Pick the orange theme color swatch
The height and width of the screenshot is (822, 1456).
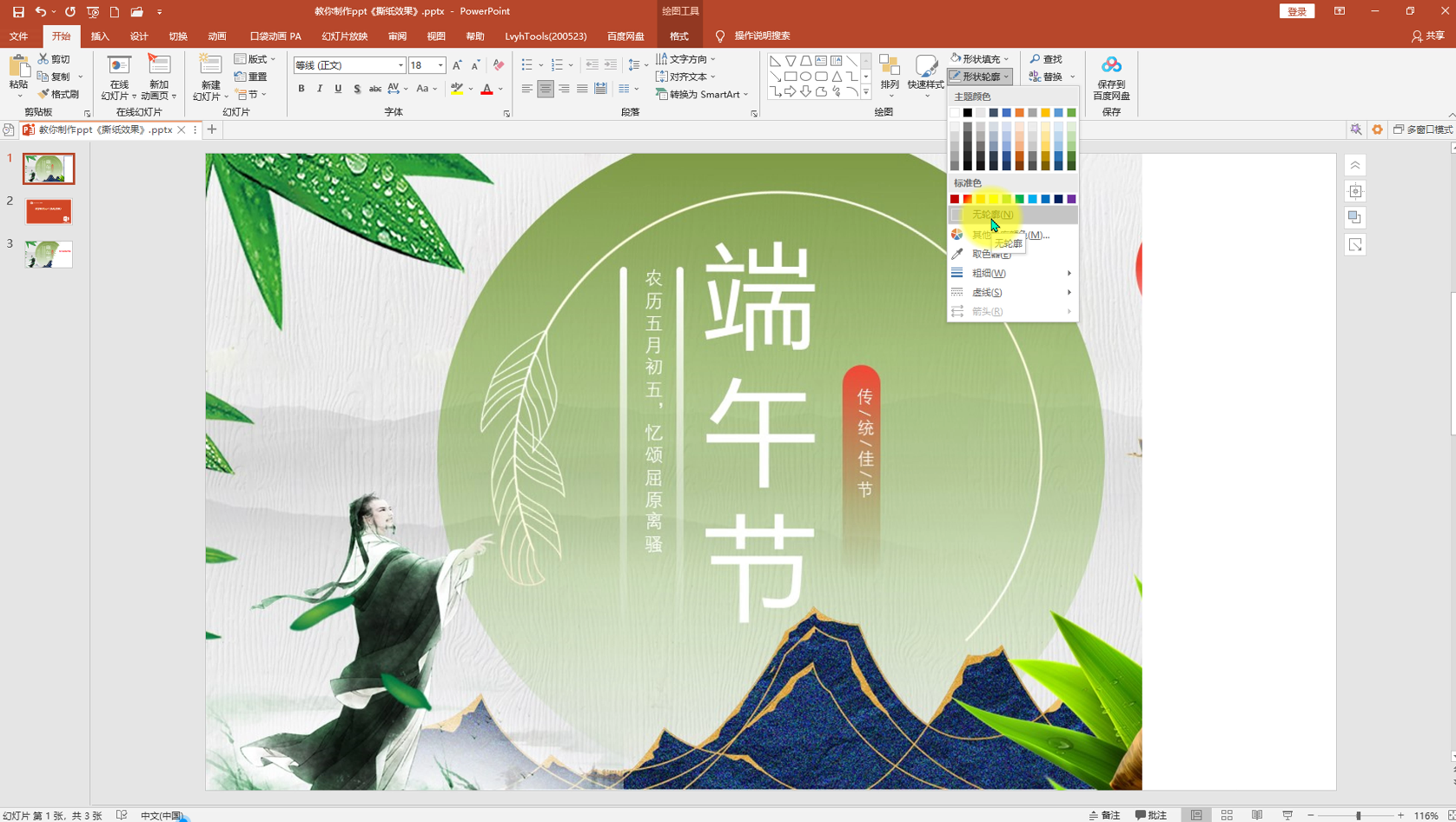click(x=1020, y=113)
